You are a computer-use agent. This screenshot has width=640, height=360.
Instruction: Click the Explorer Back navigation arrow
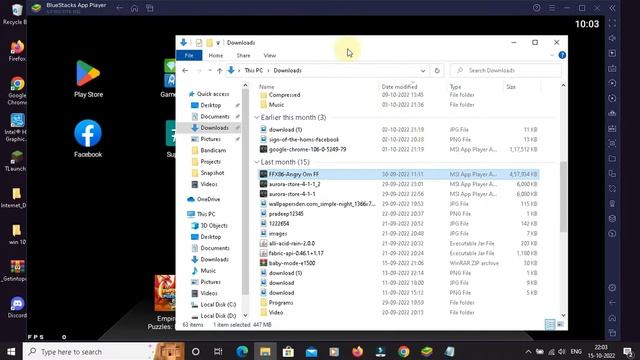[x=185, y=71]
